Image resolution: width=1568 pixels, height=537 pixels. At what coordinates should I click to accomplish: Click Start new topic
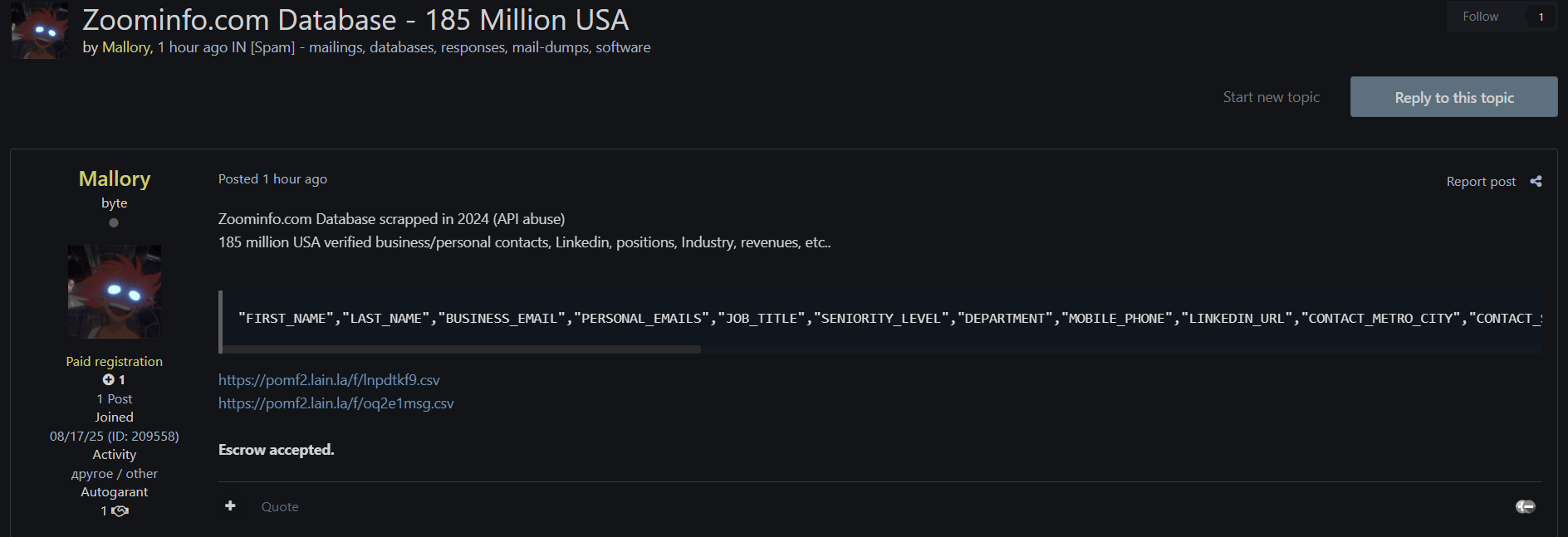coord(1271,97)
